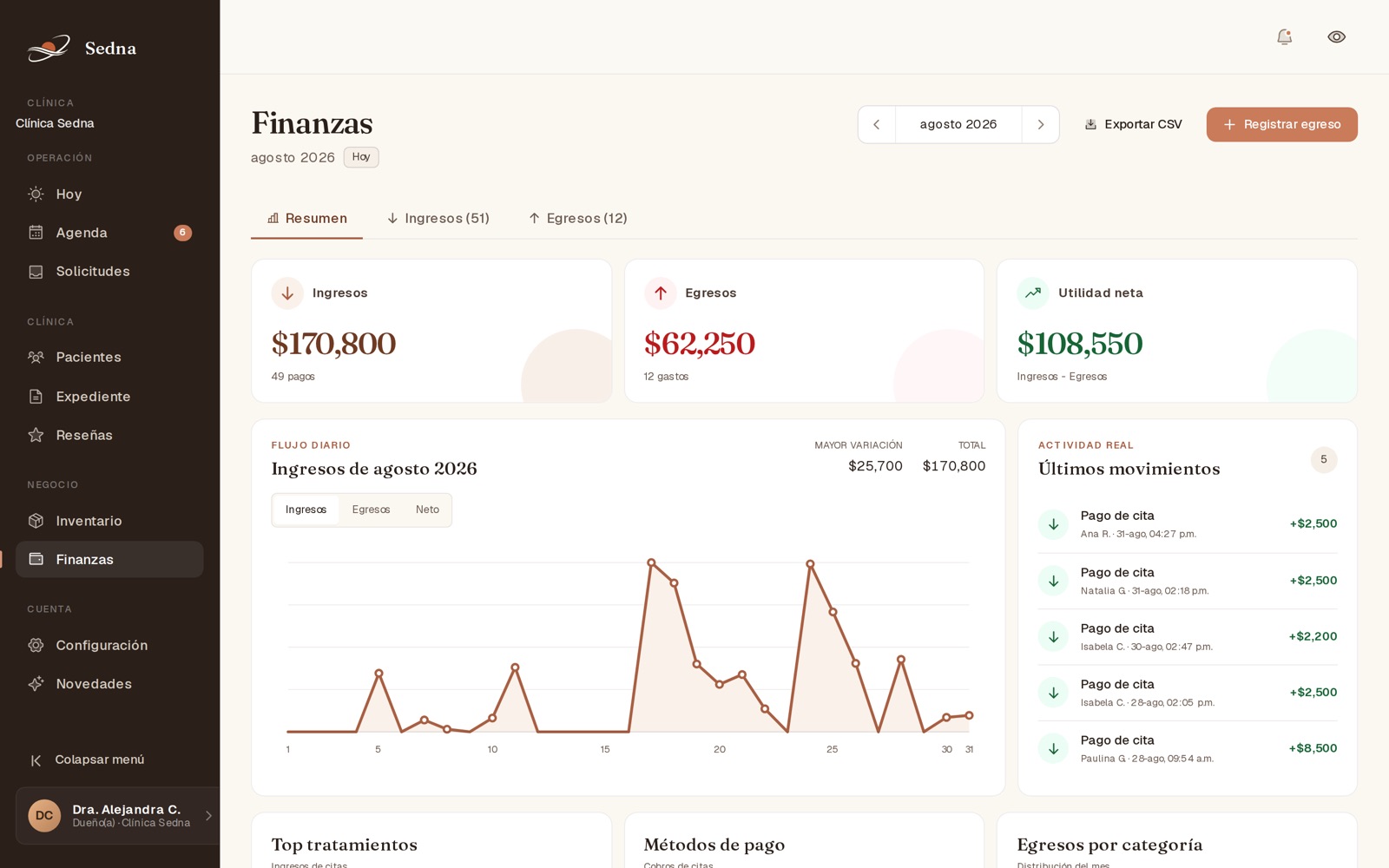Select Finanzas in the sidebar
The image size is (1389, 868).
109,559
